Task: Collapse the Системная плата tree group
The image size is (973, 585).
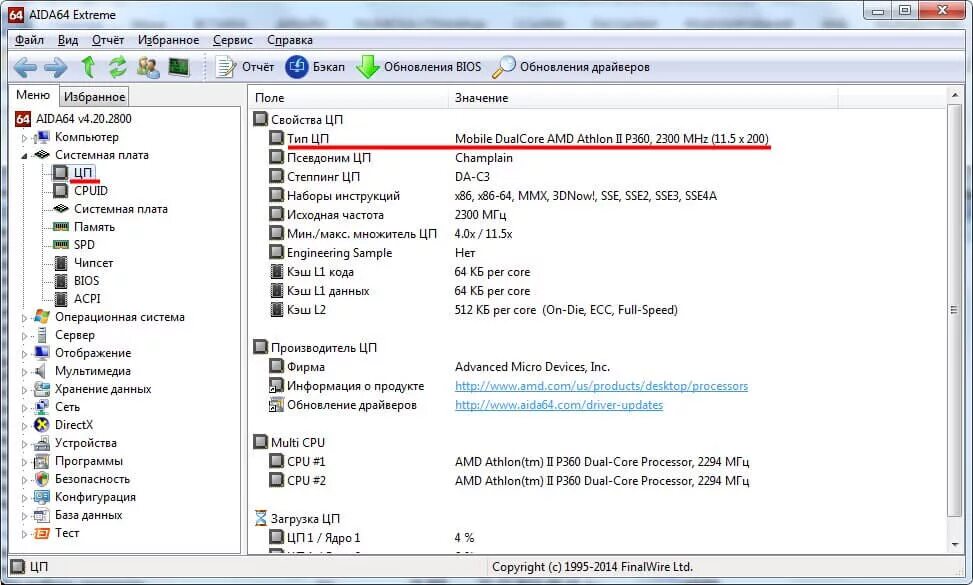Action: [x=24, y=156]
